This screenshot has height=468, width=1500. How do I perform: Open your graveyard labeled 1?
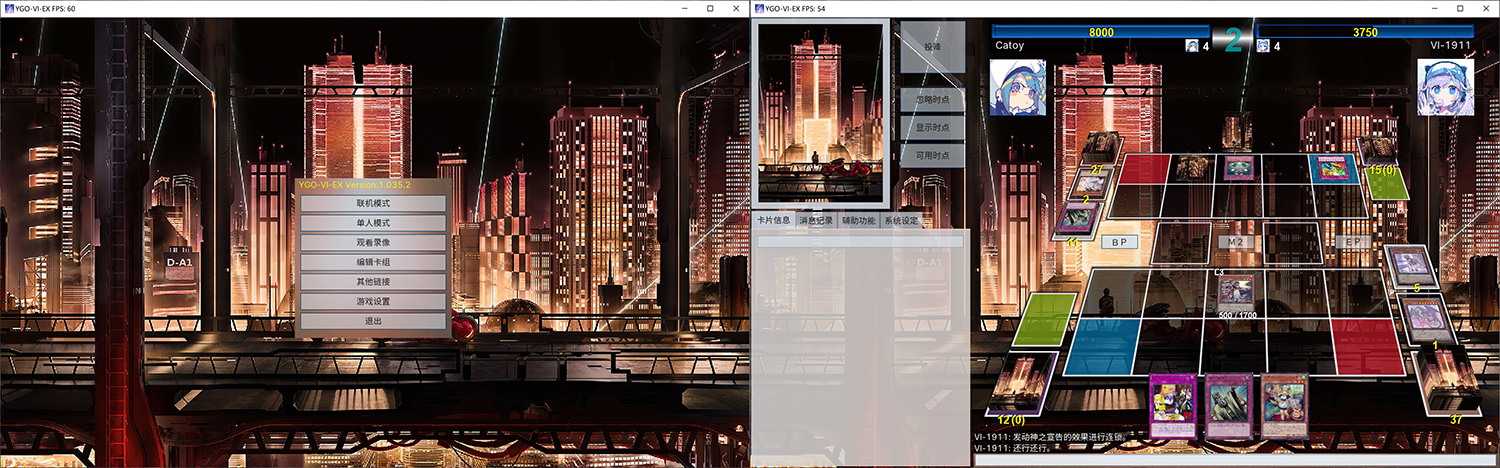coord(1429,318)
